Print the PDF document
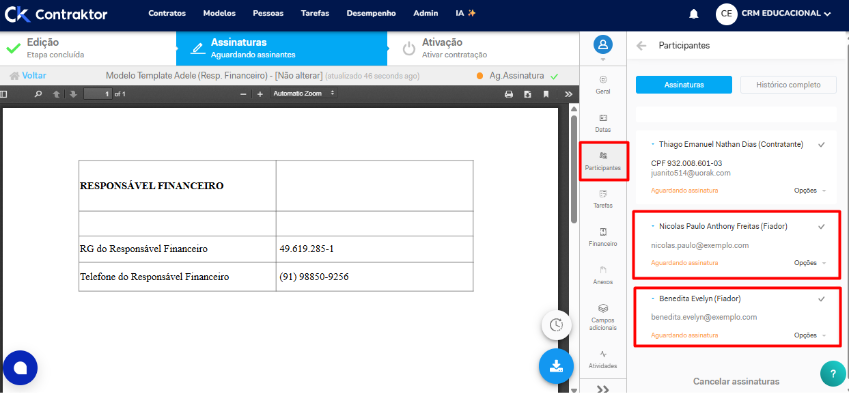849x393 pixels. (509, 94)
